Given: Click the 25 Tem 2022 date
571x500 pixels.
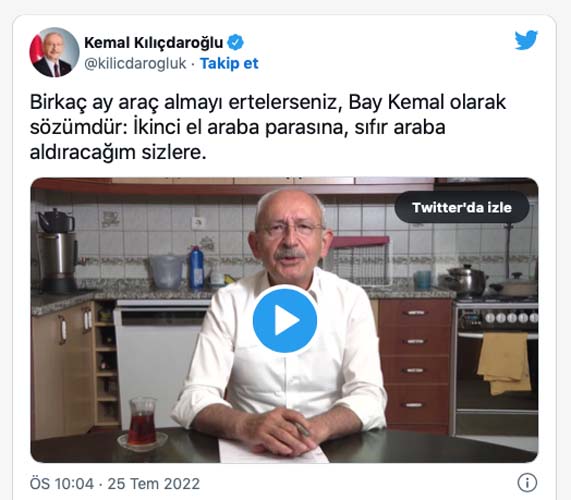Looking at the screenshot, I should [x=154, y=484].
